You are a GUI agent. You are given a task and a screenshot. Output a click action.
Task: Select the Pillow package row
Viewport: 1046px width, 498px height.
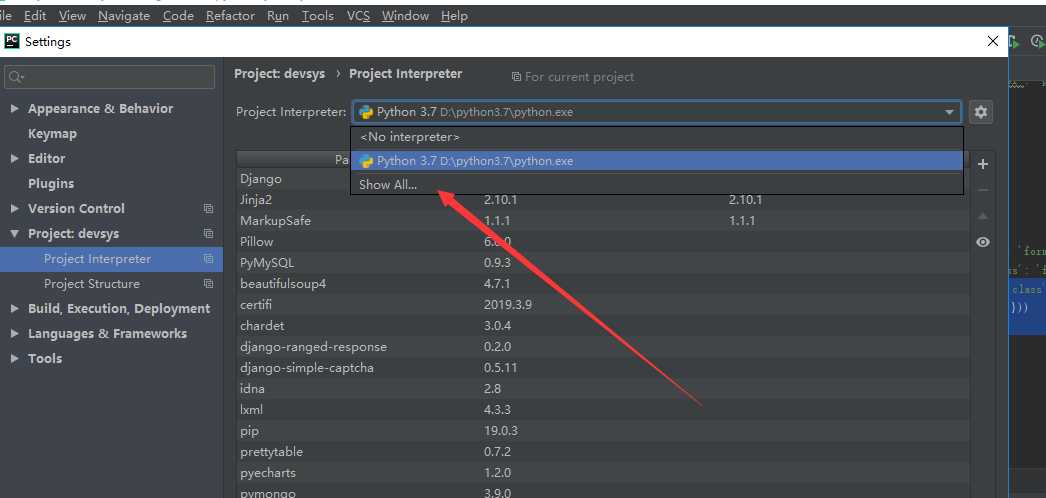coord(603,241)
